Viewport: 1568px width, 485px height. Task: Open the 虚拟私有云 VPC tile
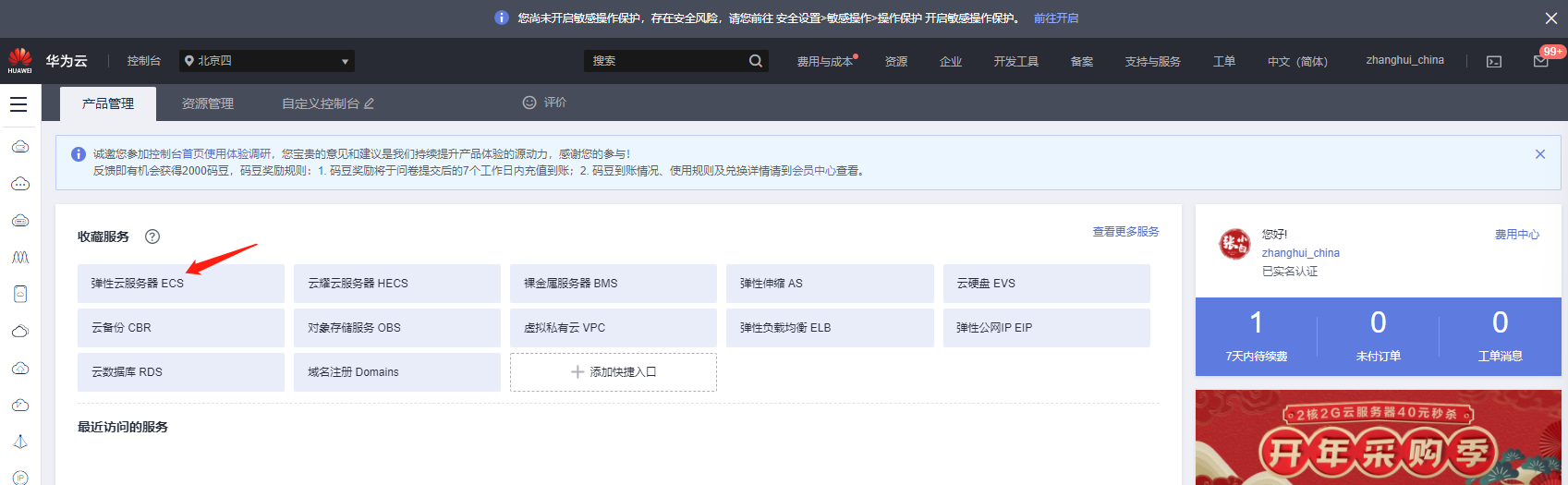[x=614, y=328]
